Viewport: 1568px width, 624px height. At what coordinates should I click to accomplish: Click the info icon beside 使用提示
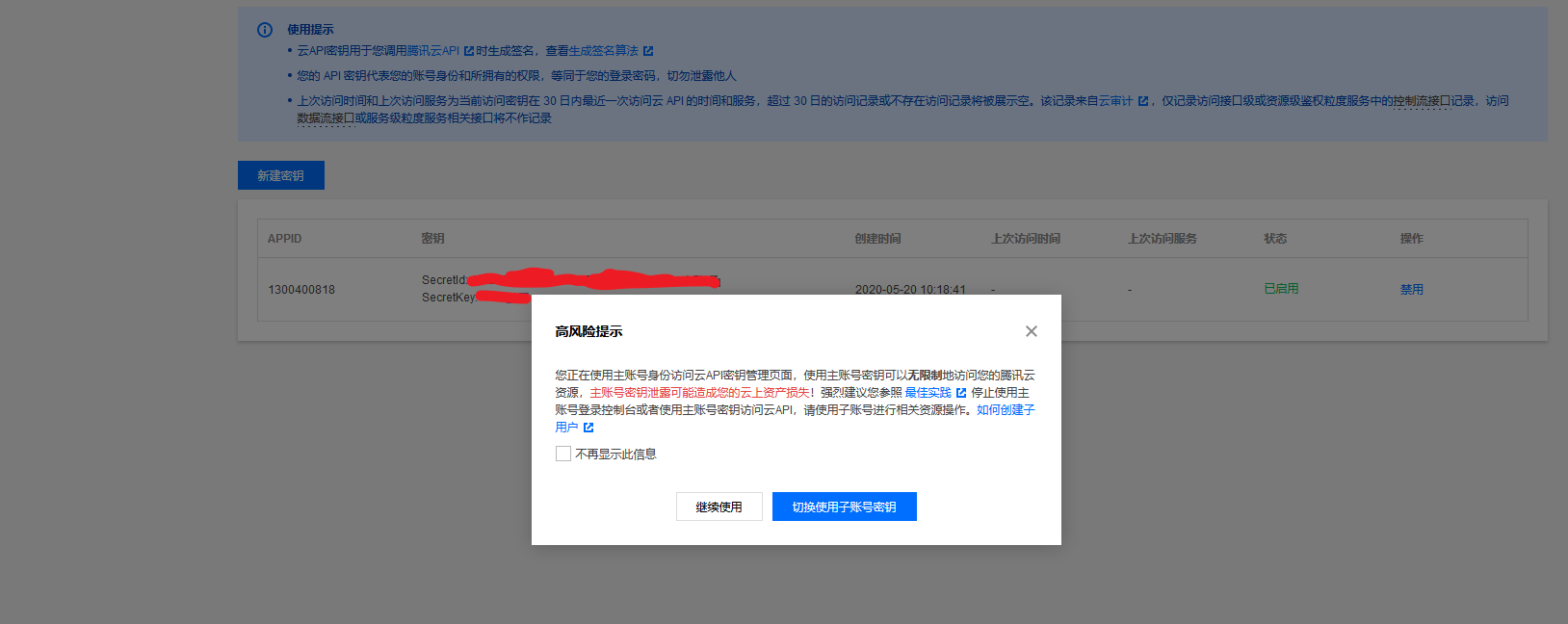coord(265,30)
